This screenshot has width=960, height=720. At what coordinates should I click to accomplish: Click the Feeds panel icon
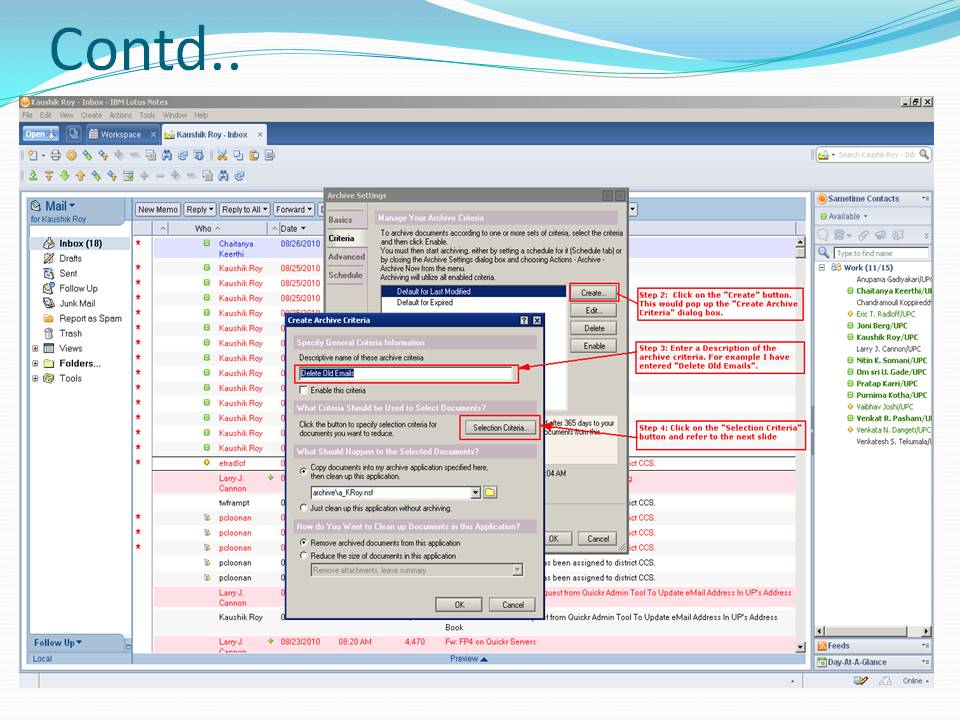822,646
